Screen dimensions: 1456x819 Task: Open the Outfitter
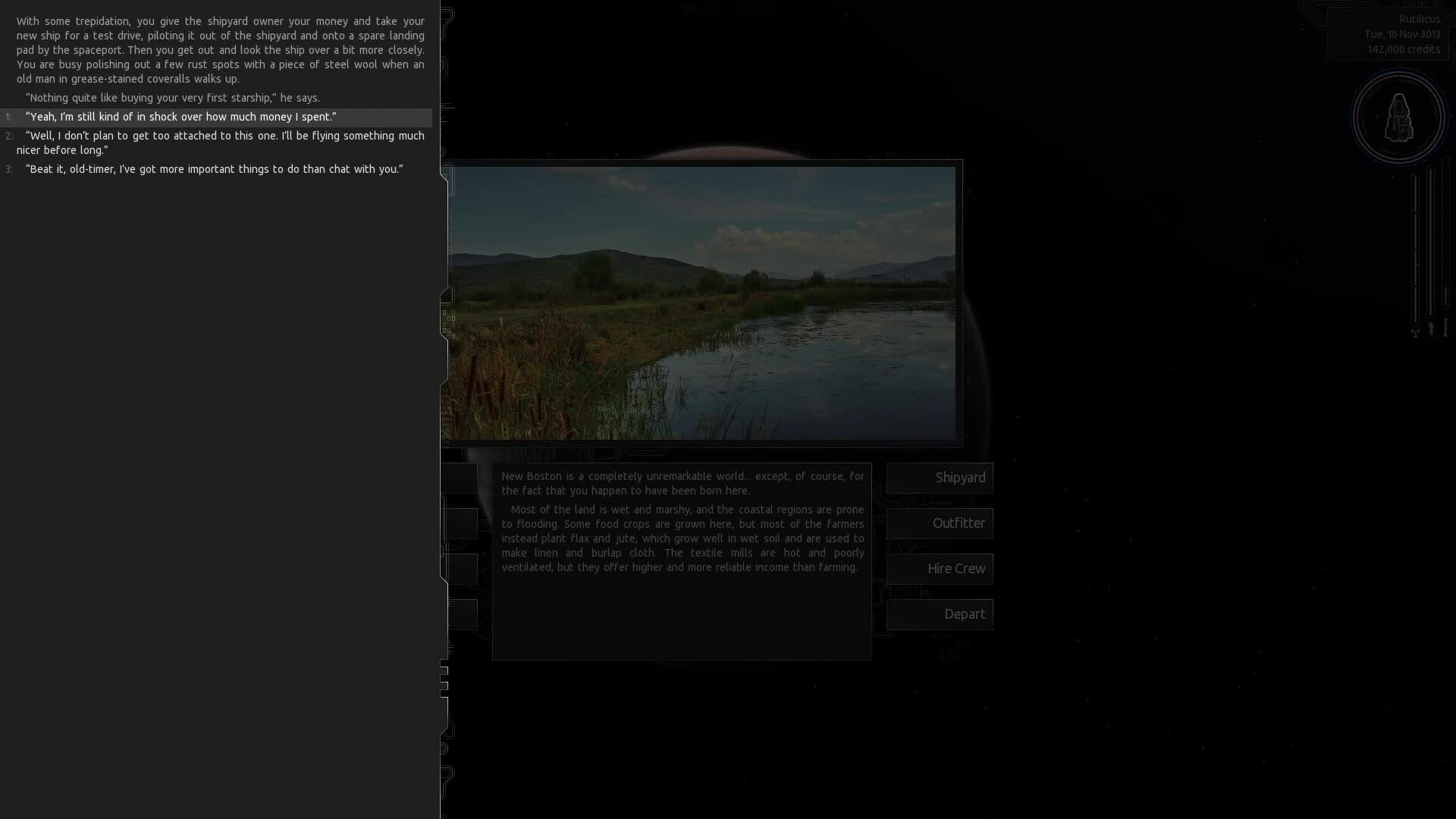point(940,523)
